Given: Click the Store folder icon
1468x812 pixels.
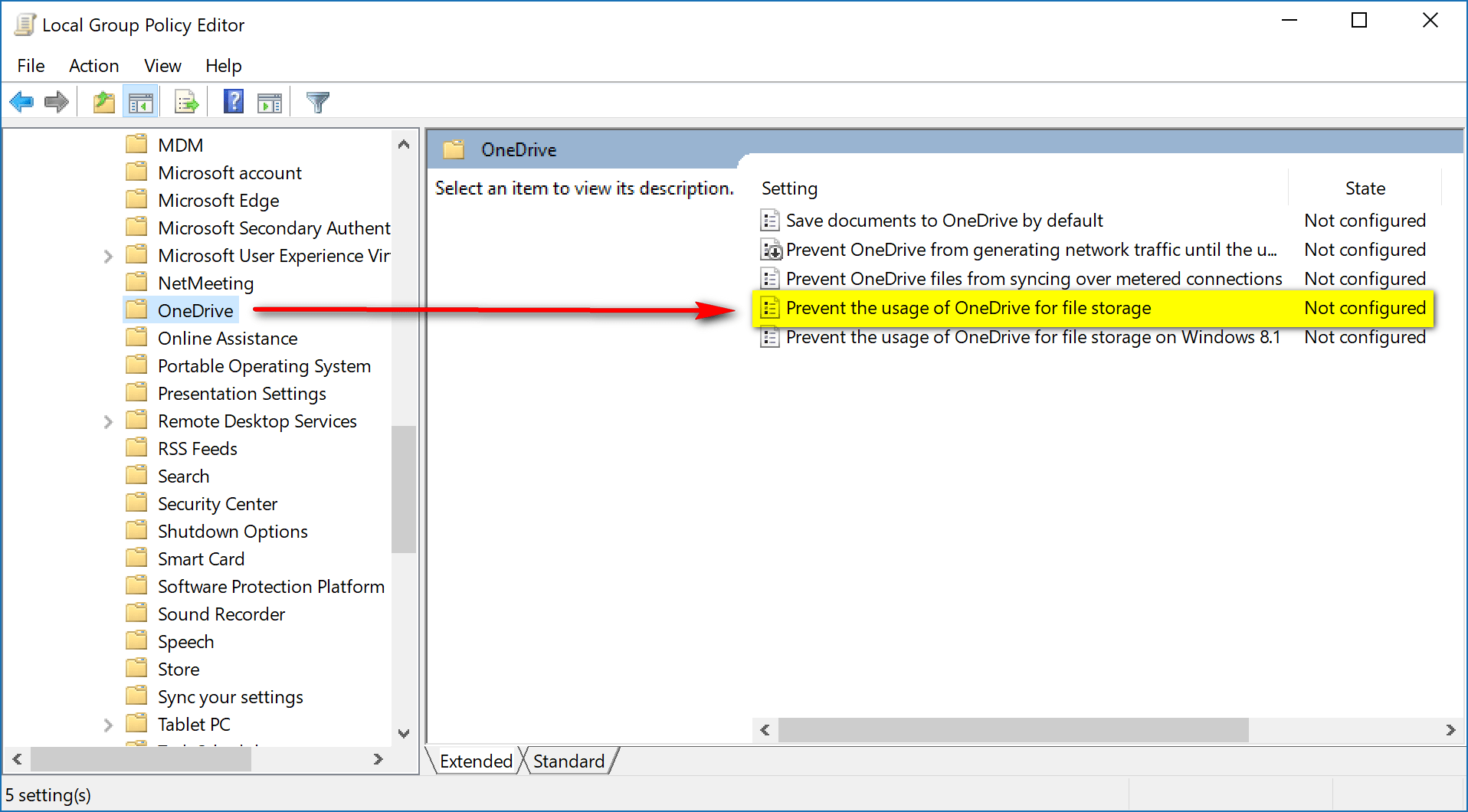Looking at the screenshot, I should [136, 668].
